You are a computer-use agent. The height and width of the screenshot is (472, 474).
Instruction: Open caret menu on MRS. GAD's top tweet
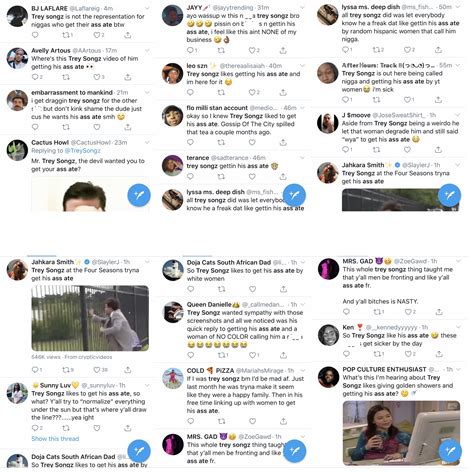458,261
